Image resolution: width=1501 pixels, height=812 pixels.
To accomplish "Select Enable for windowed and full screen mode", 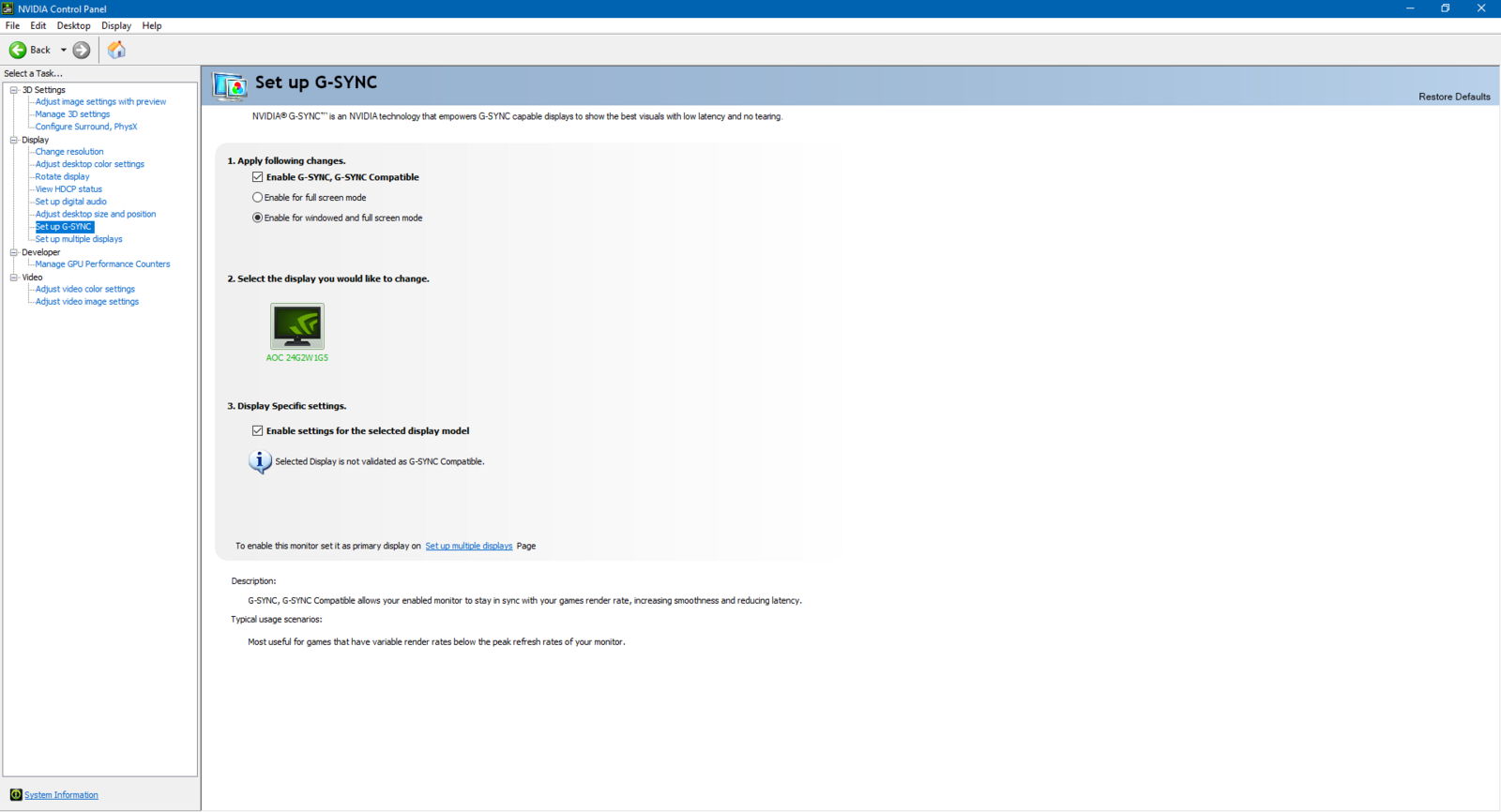I will 257,218.
